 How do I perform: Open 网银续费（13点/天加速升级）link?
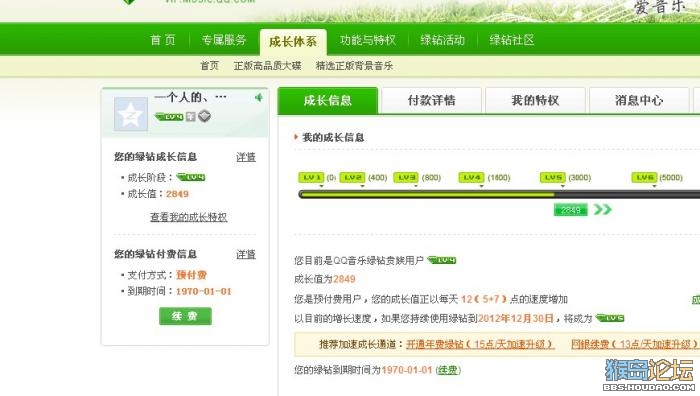coord(634,344)
